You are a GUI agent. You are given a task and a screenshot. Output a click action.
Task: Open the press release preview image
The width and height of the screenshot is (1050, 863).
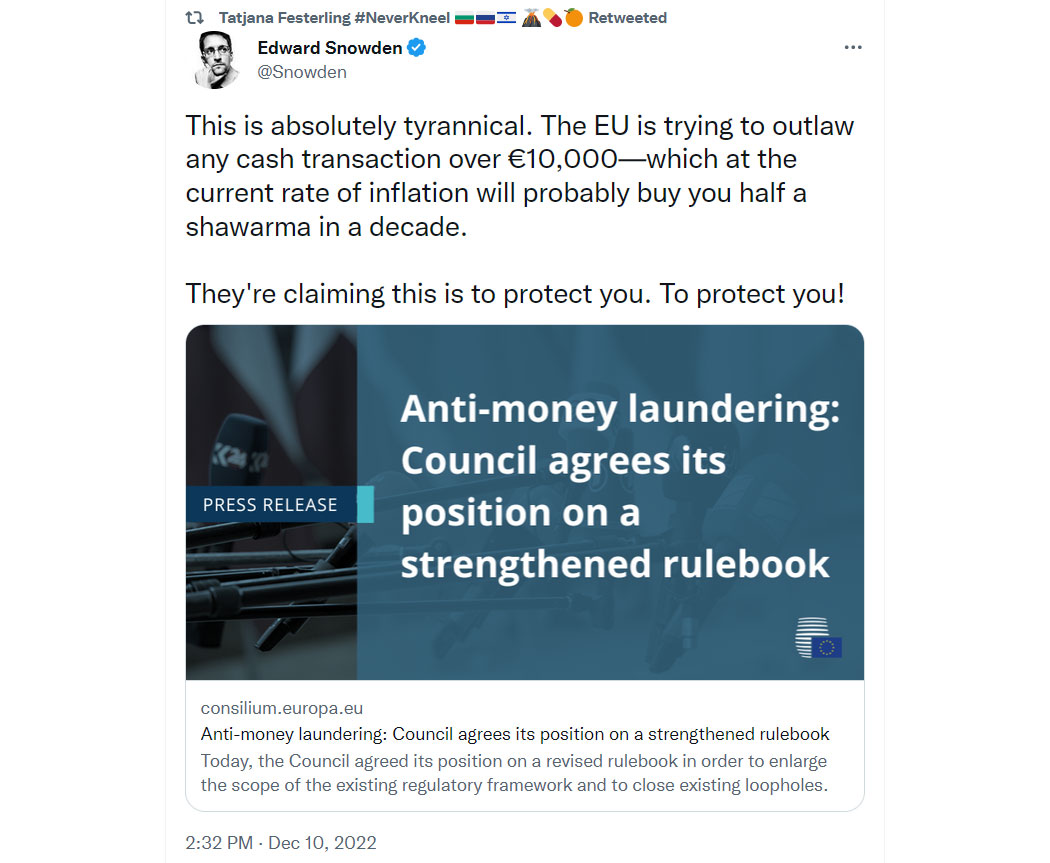coord(525,502)
